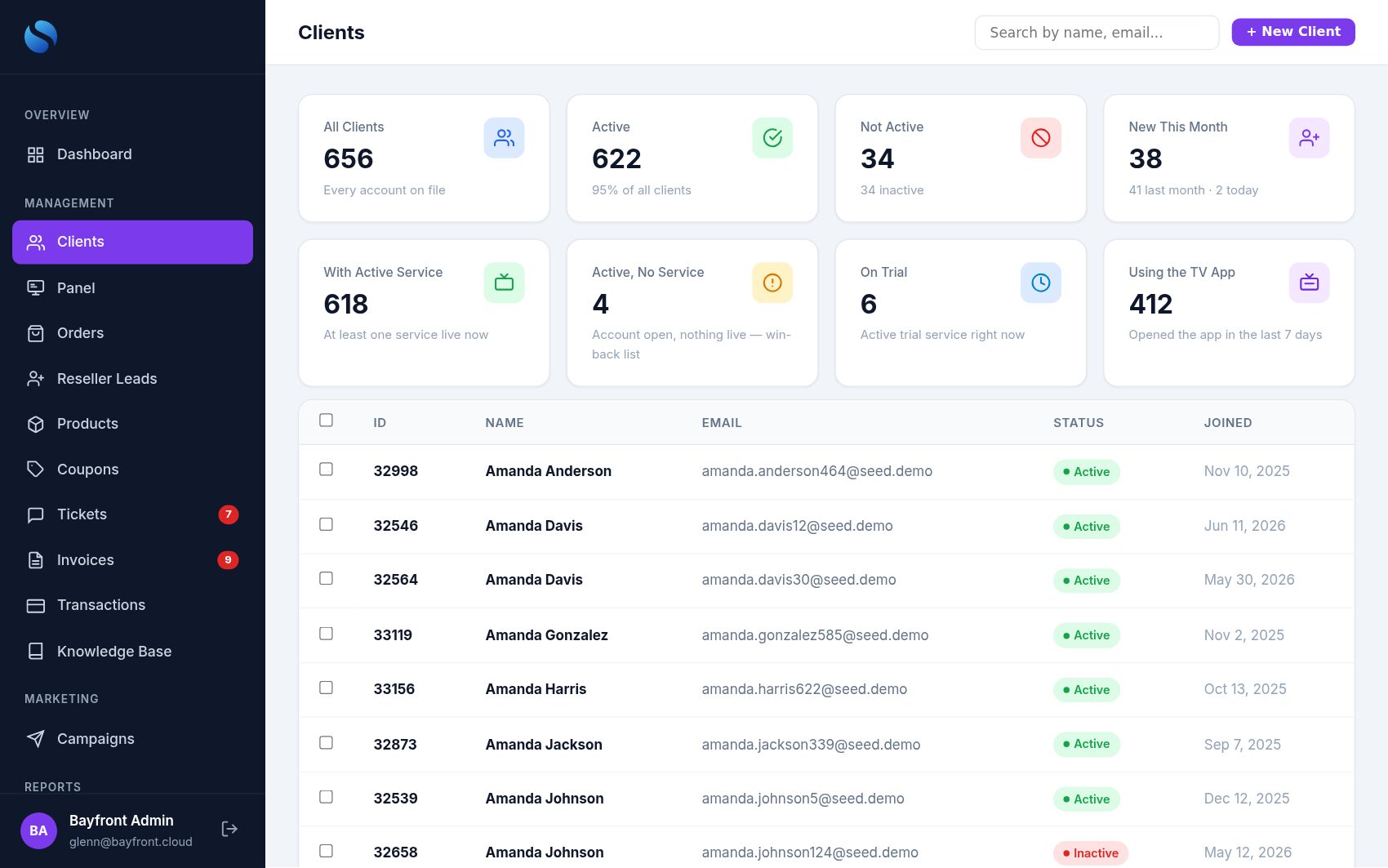Open the Not Active stat card
The image size is (1388, 868).
[x=961, y=158]
